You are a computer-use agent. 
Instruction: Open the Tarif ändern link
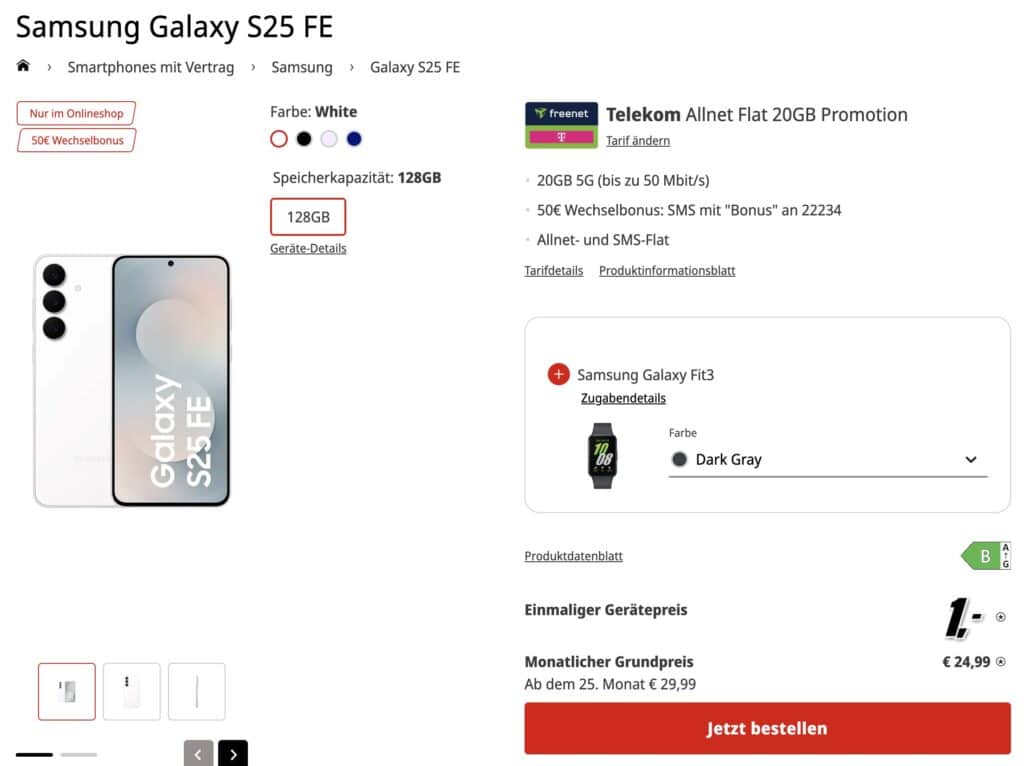click(x=638, y=141)
